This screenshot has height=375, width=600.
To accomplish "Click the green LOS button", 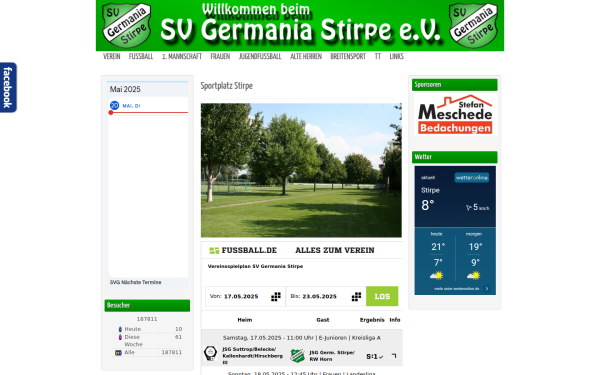I will (382, 296).
